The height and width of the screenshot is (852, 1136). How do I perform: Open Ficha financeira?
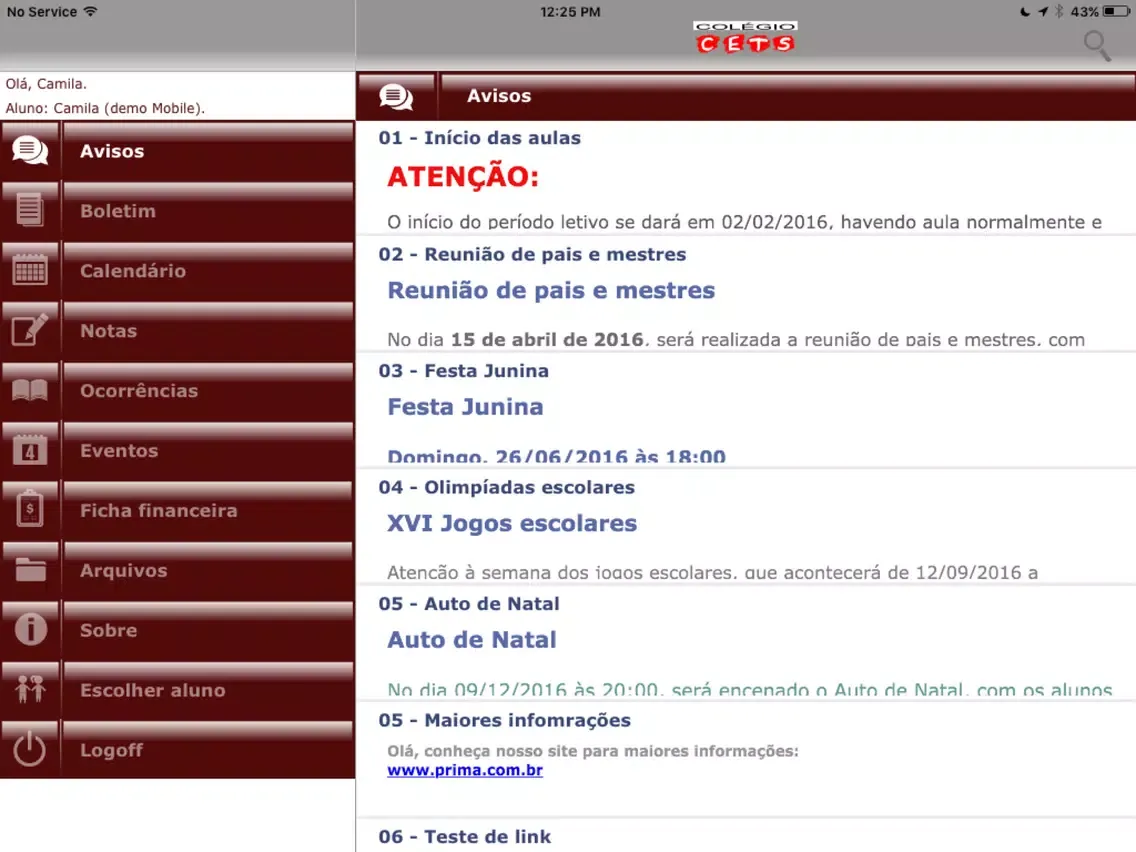click(178, 510)
